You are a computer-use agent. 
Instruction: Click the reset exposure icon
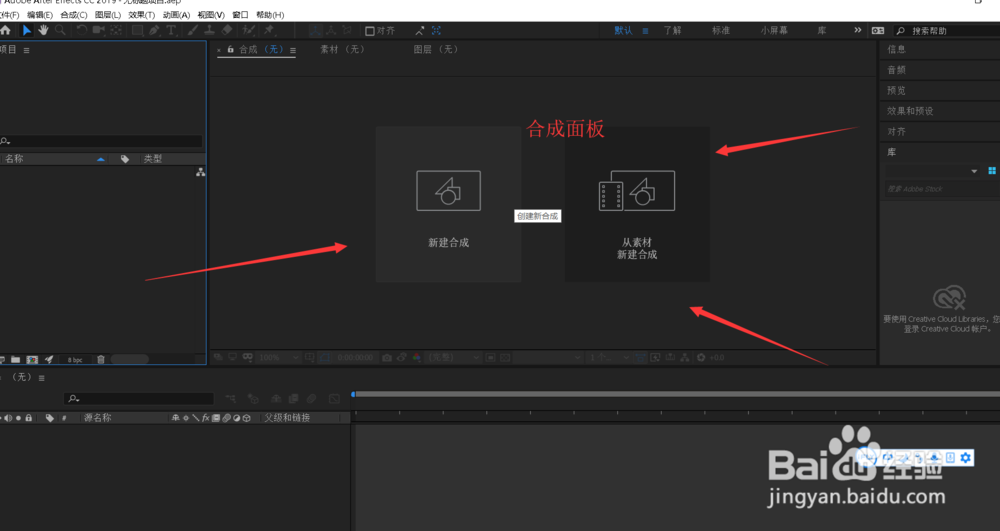click(701, 358)
